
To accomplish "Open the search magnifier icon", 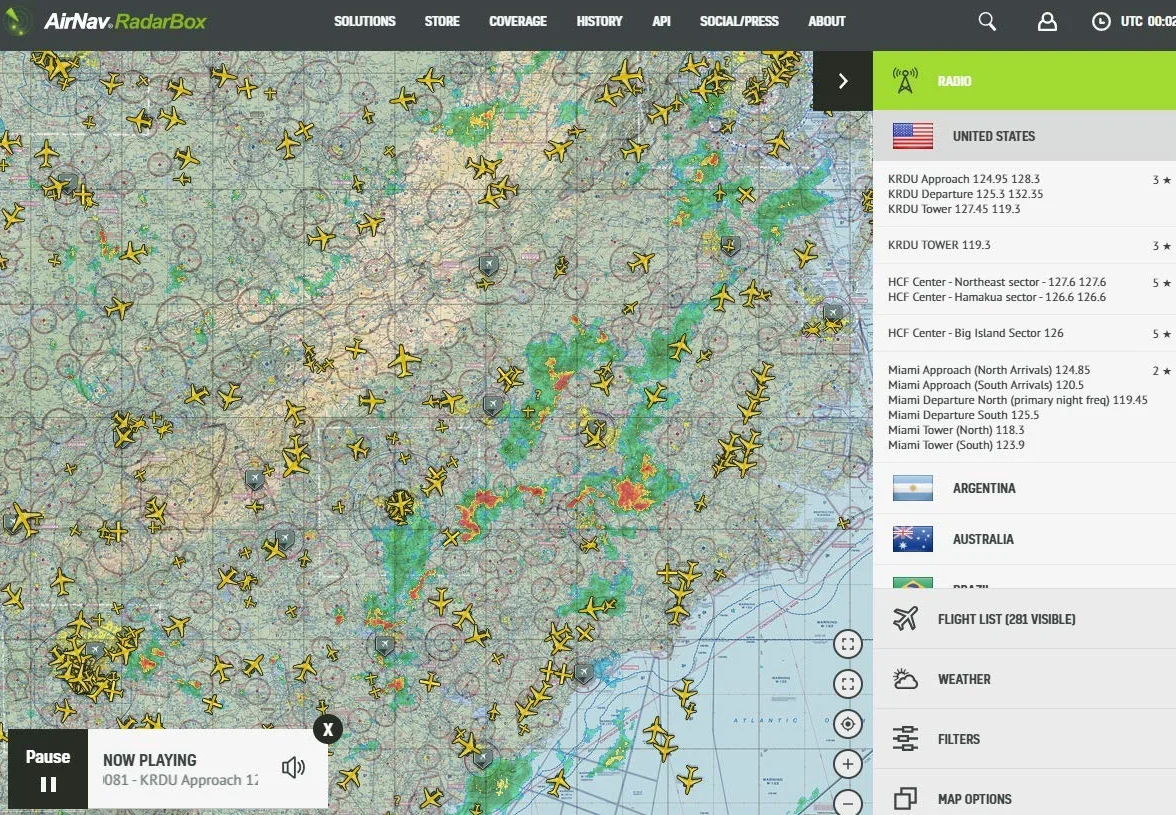I will coord(987,22).
